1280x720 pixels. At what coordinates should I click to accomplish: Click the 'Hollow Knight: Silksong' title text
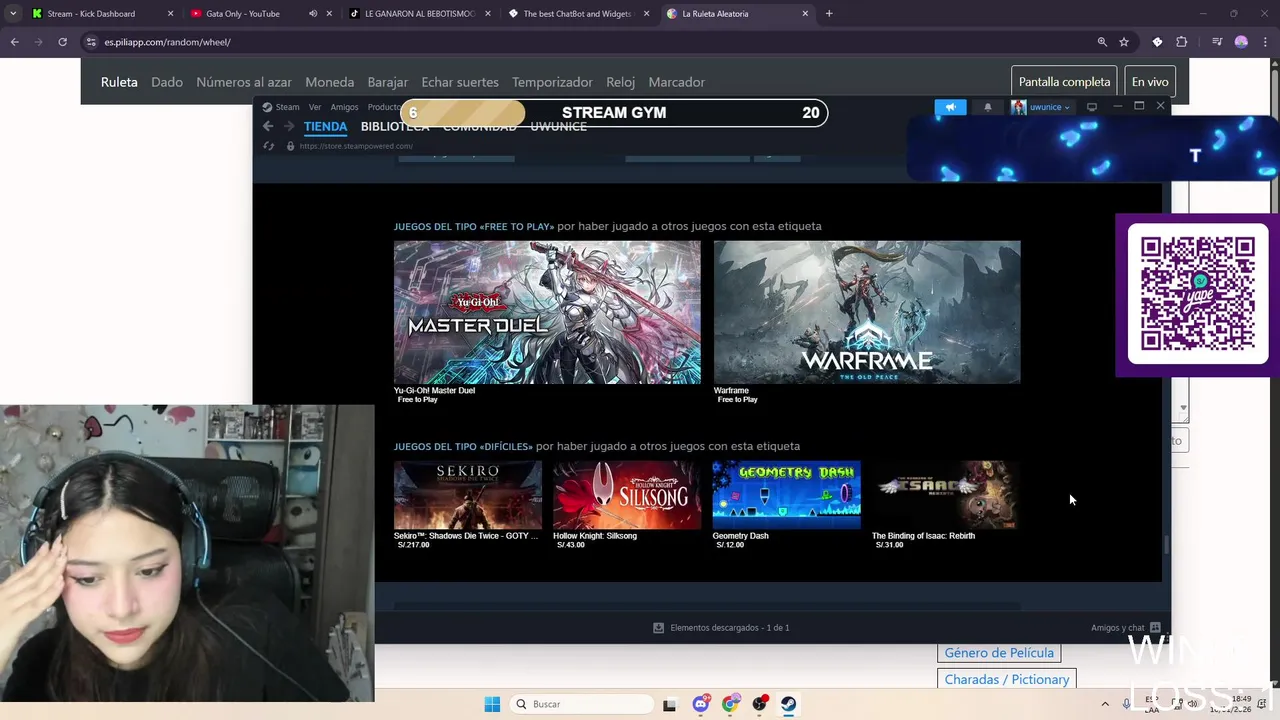[595, 535]
